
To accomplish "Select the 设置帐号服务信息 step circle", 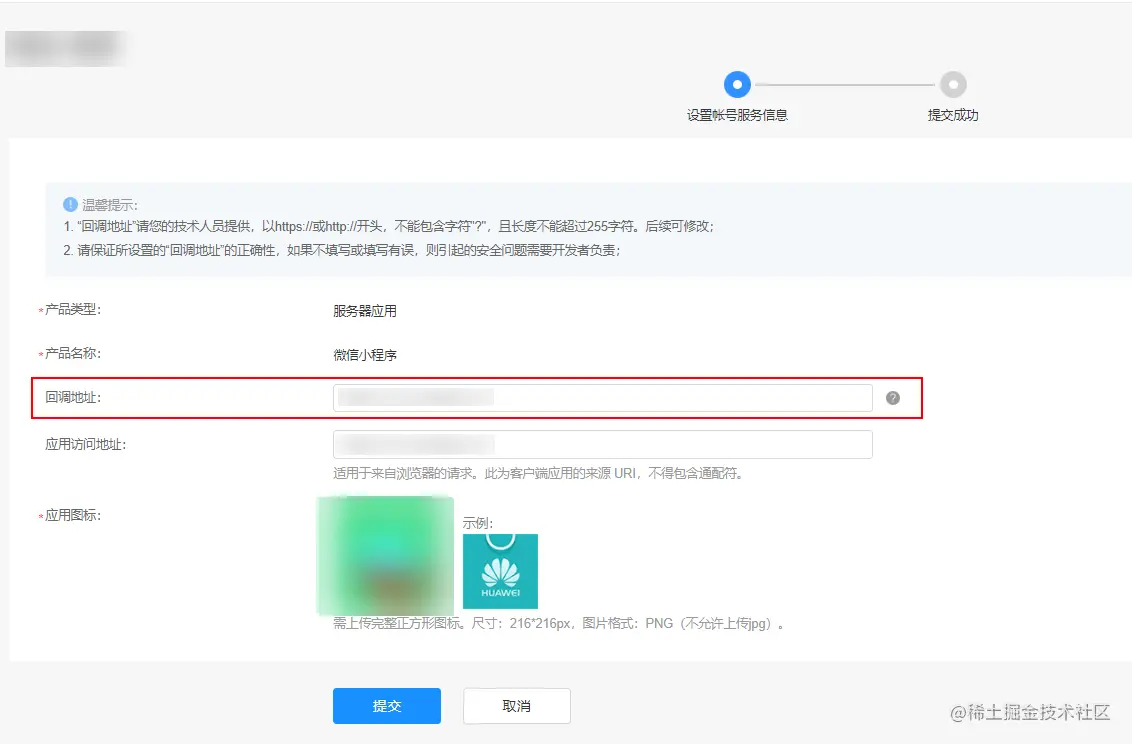I will [x=737, y=84].
